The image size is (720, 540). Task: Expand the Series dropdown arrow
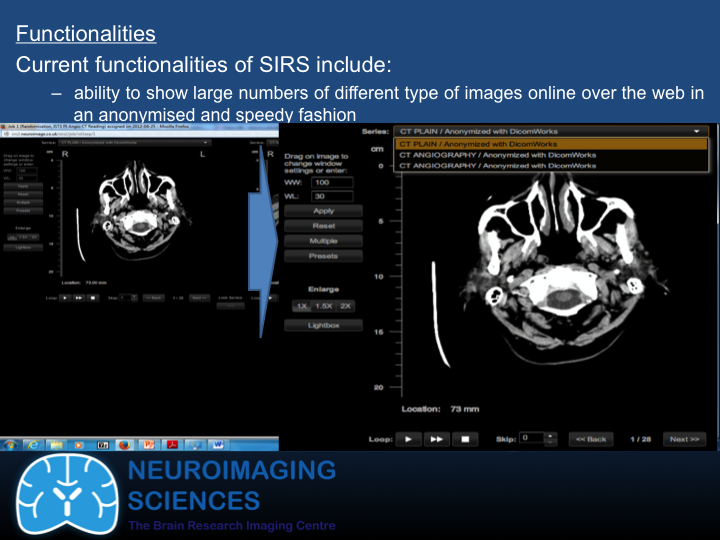(x=695, y=131)
